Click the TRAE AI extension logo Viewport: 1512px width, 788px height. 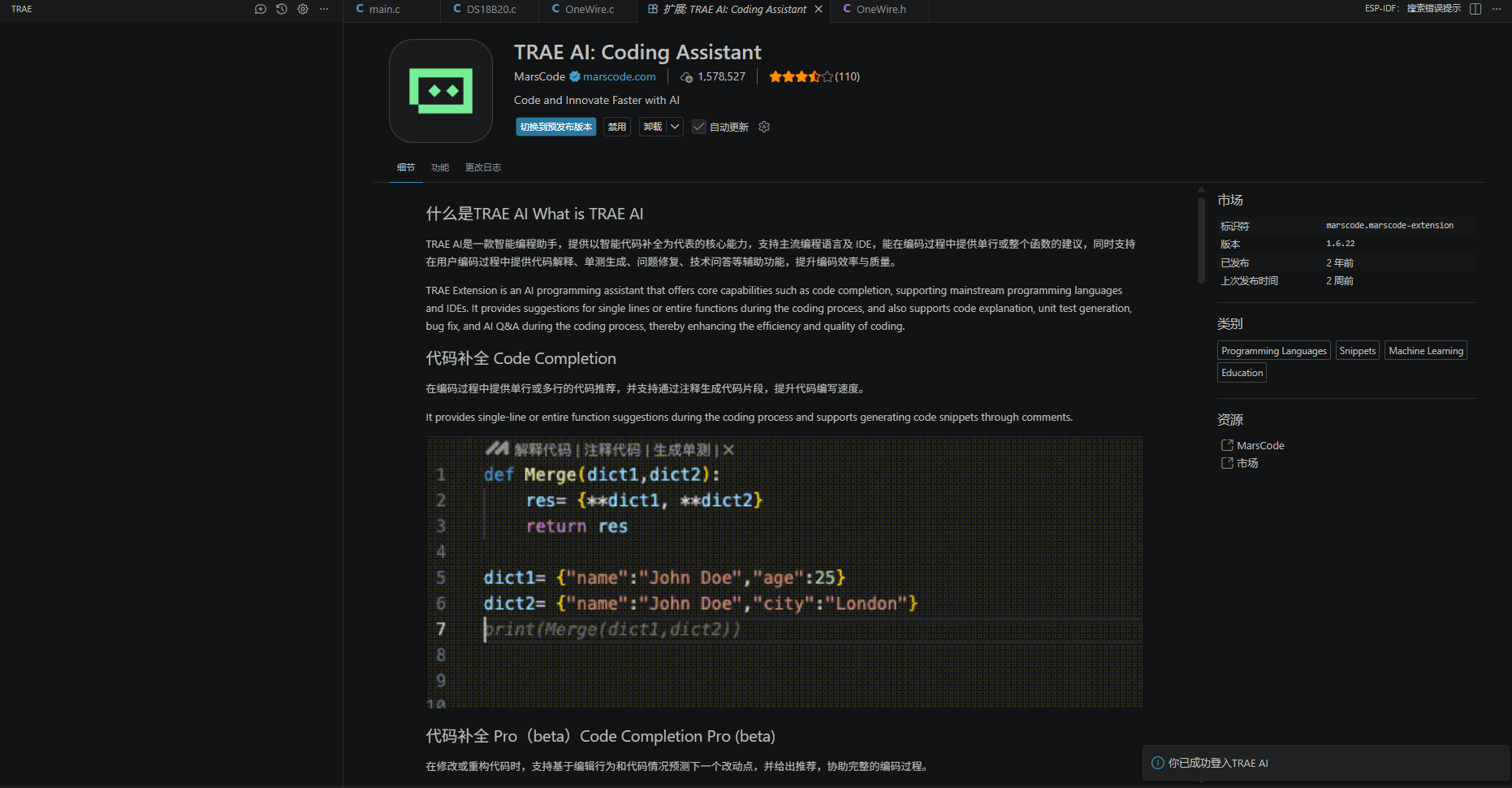pyautogui.click(x=441, y=91)
